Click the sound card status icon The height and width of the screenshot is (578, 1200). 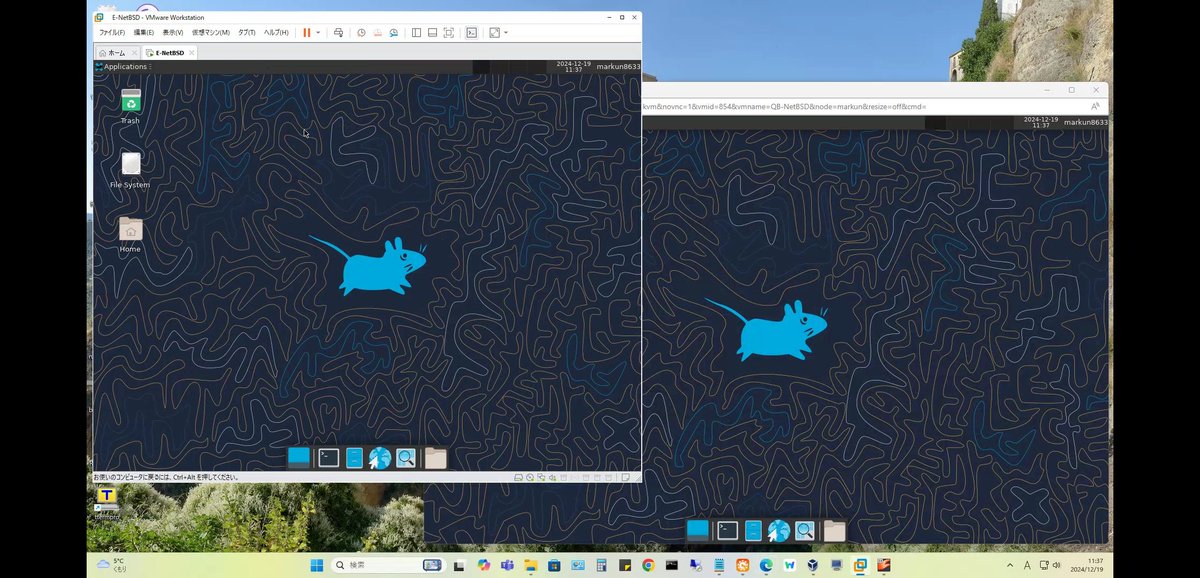point(552,477)
